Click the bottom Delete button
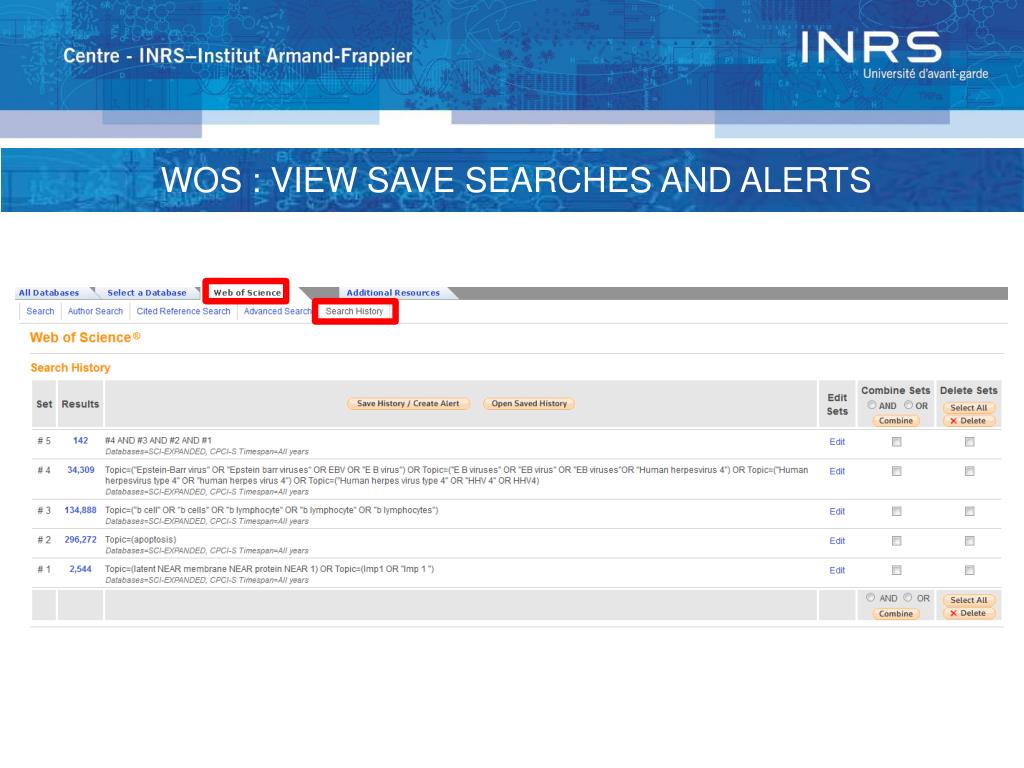The height and width of the screenshot is (768, 1024). (x=969, y=613)
